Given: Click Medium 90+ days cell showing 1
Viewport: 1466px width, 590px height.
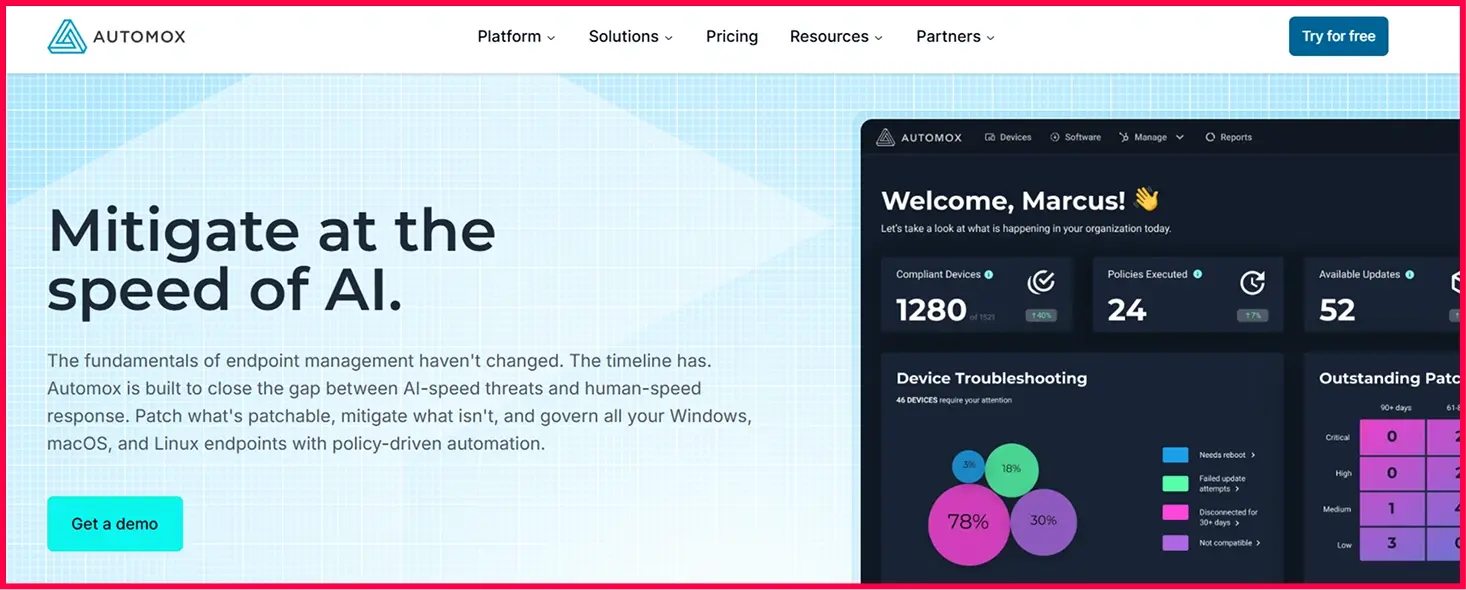Looking at the screenshot, I should tap(1392, 509).
